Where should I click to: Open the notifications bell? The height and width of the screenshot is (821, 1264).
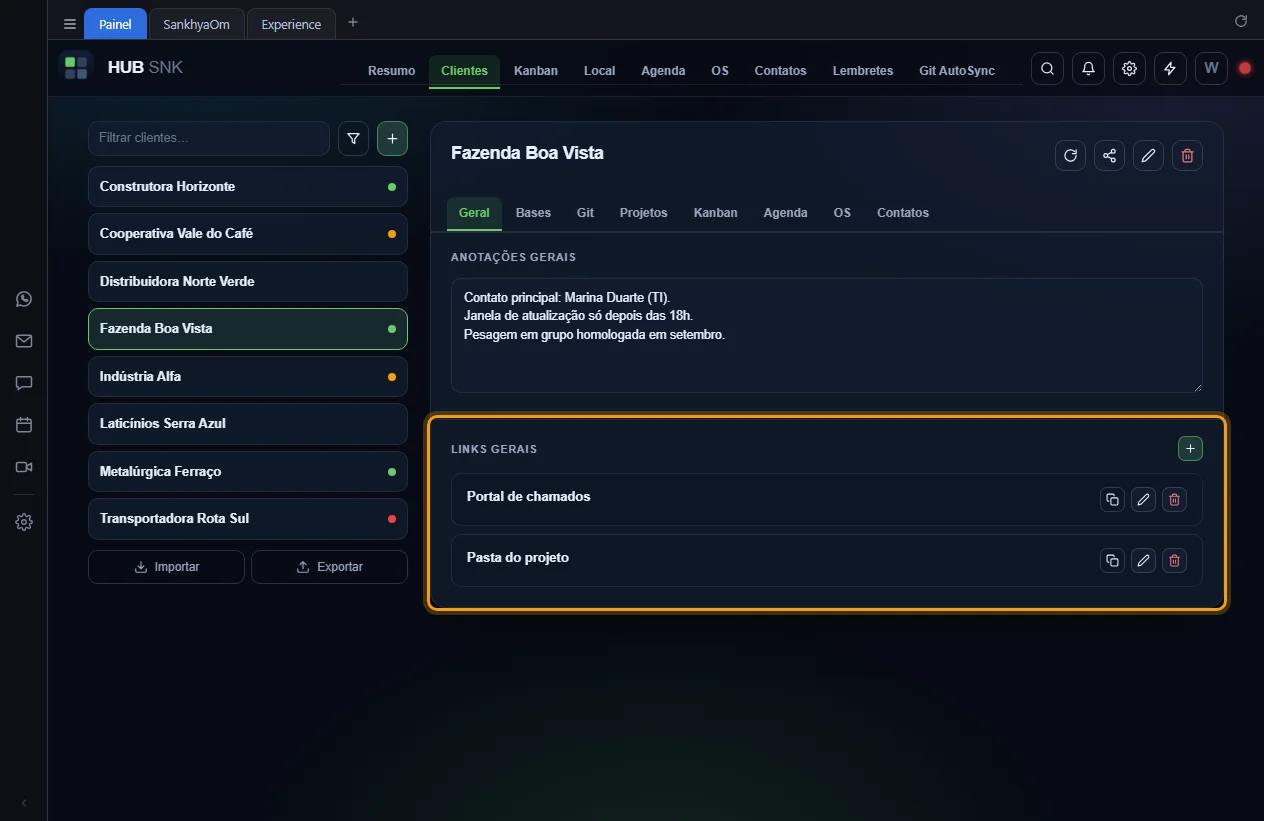[1088, 68]
